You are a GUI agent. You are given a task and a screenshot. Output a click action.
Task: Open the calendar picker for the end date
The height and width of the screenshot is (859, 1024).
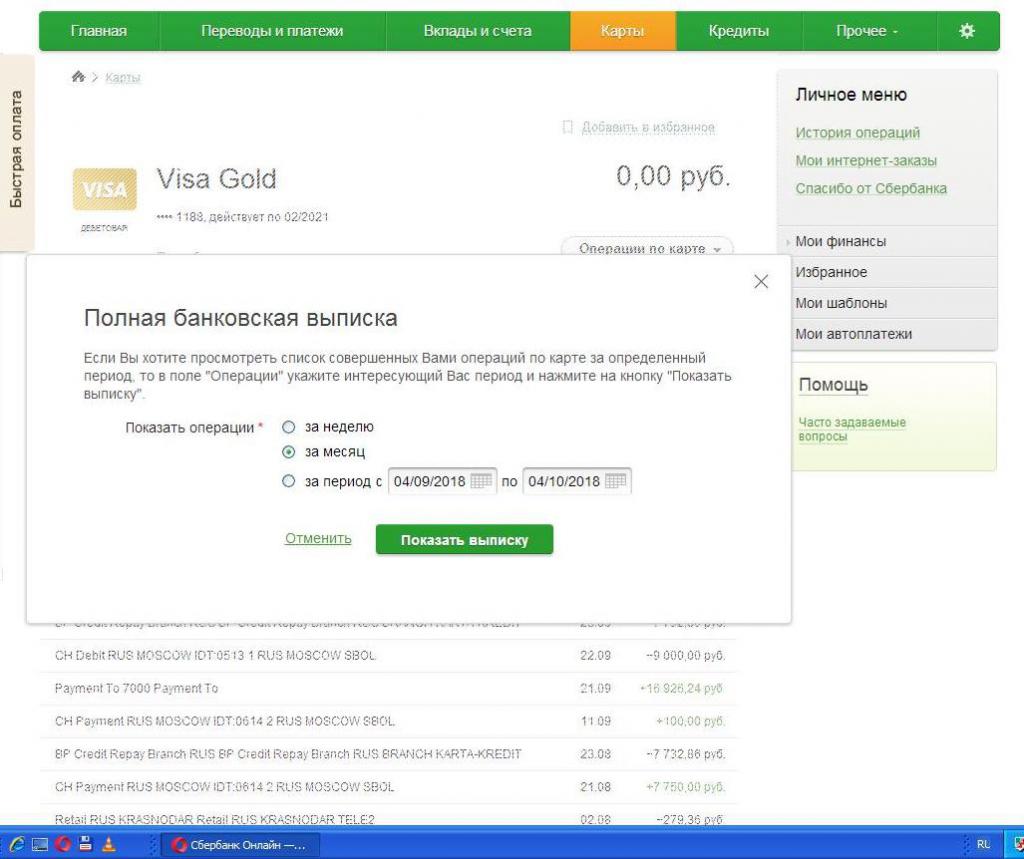[x=616, y=481]
